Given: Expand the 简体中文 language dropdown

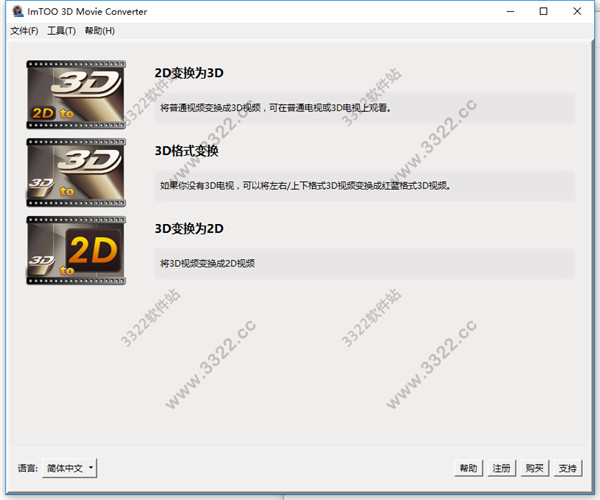Looking at the screenshot, I should tap(69, 468).
